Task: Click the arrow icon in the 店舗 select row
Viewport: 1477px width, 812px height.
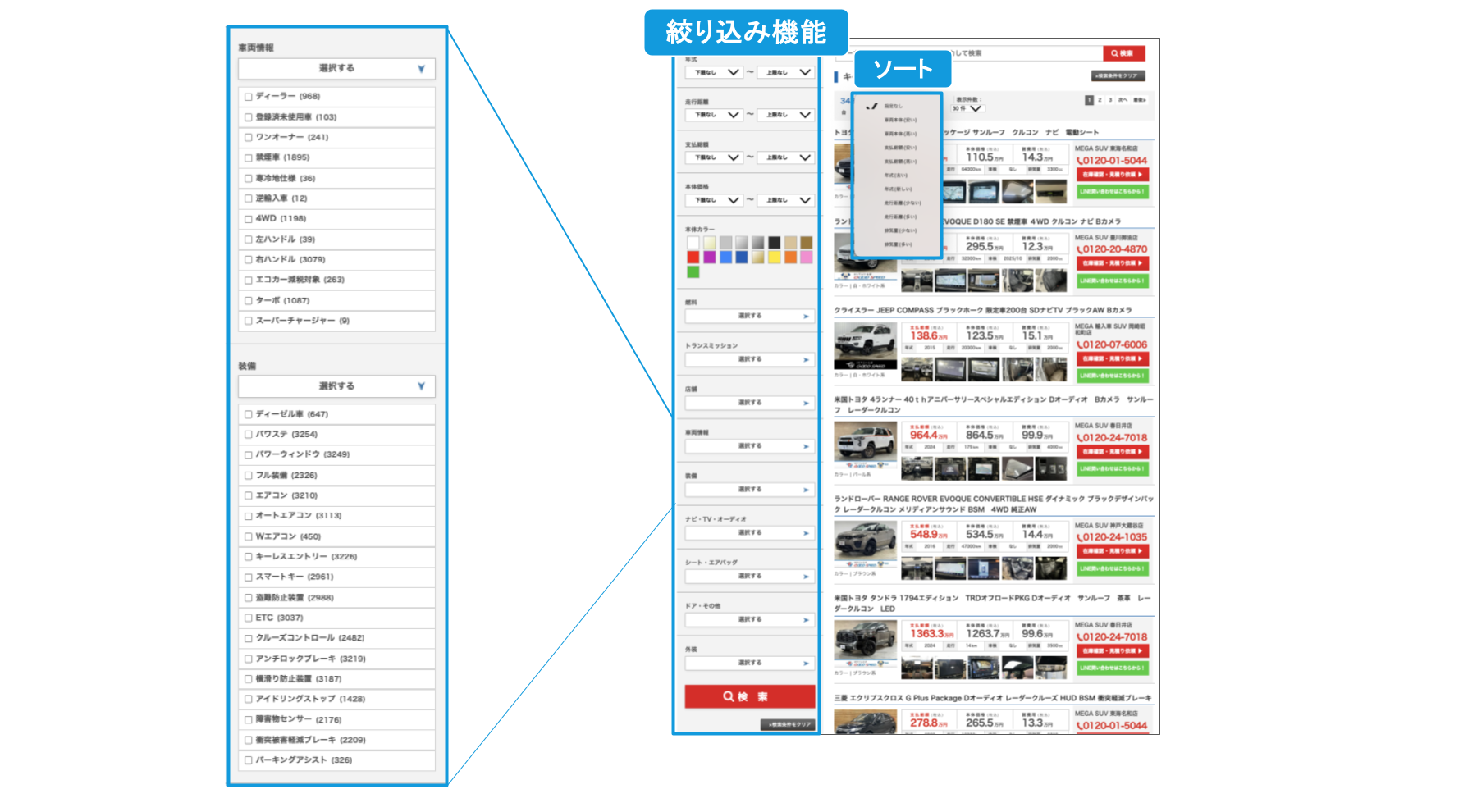Action: tap(806, 403)
